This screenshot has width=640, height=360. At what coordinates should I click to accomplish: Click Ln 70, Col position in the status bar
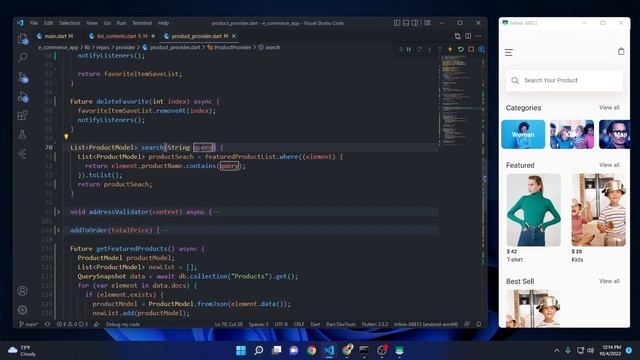(x=228, y=324)
